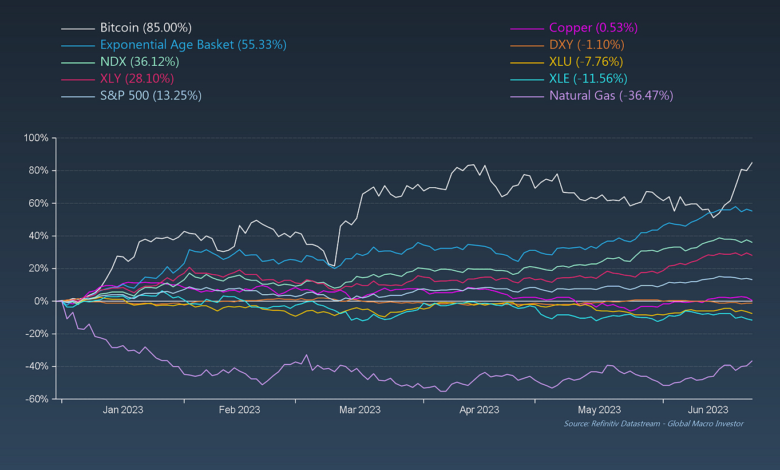Click the Apr 2023 x-axis label
The image size is (780, 470).
(479, 410)
